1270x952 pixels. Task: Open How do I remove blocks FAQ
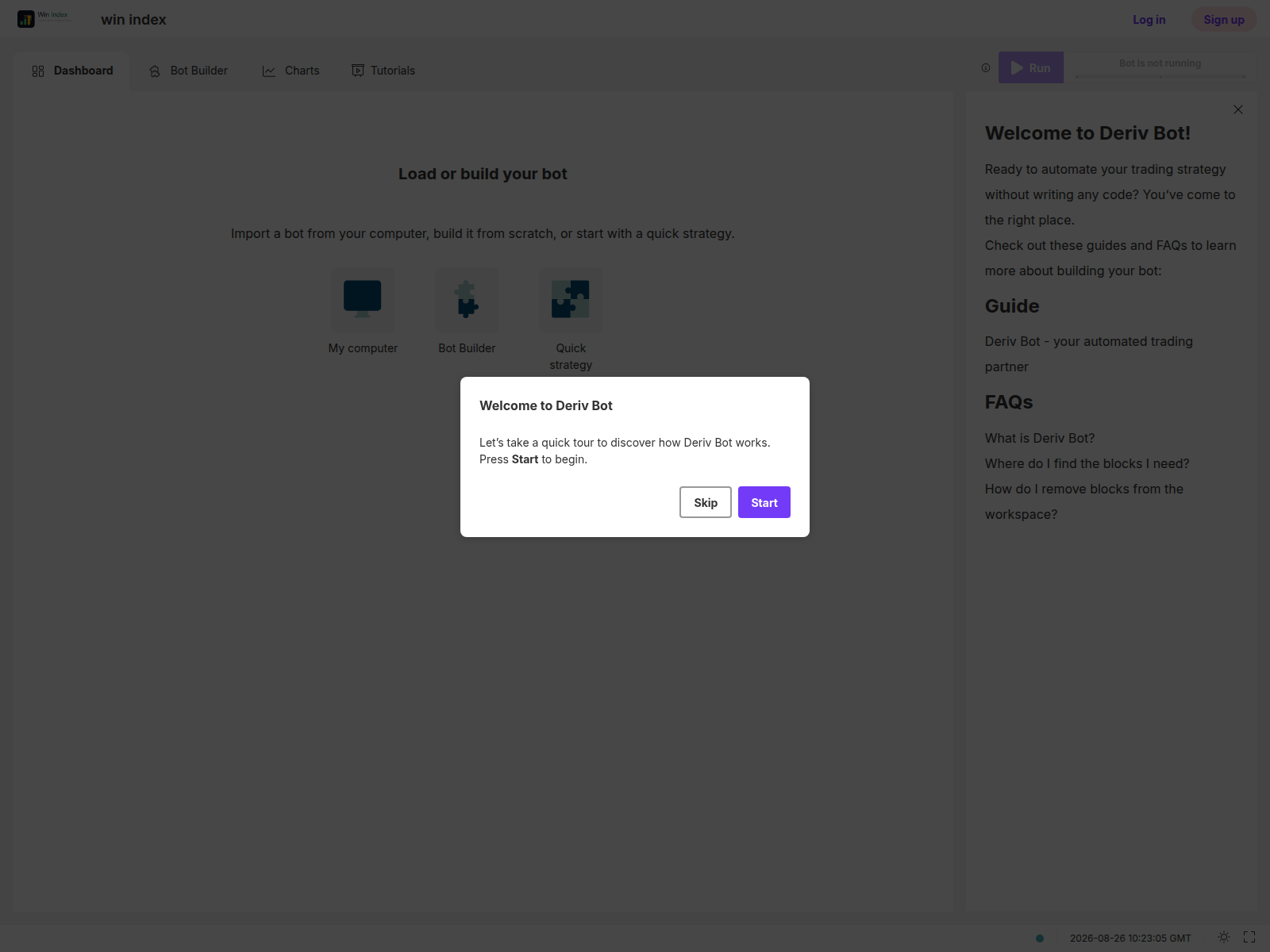point(1084,501)
